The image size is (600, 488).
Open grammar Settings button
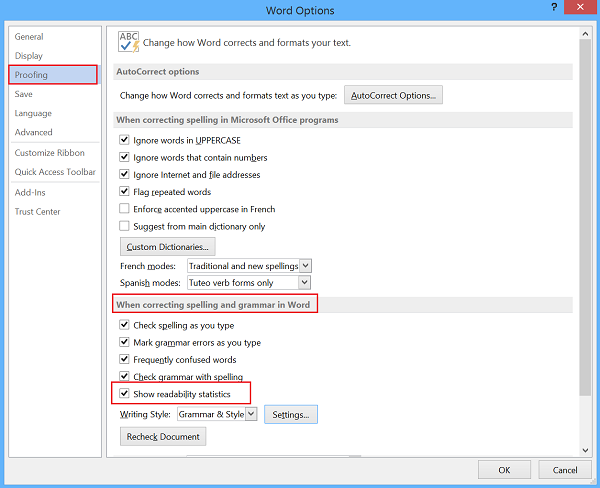point(291,415)
